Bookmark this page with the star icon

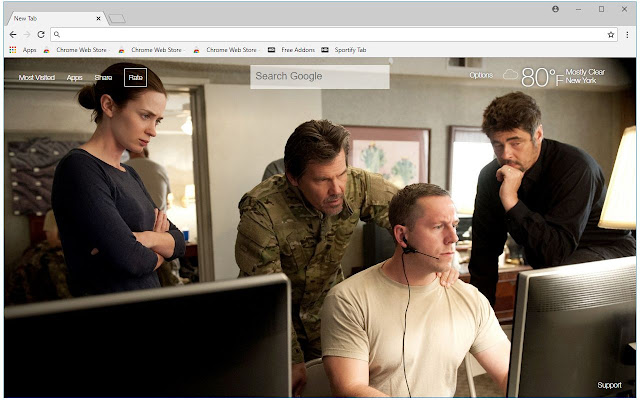(x=611, y=35)
